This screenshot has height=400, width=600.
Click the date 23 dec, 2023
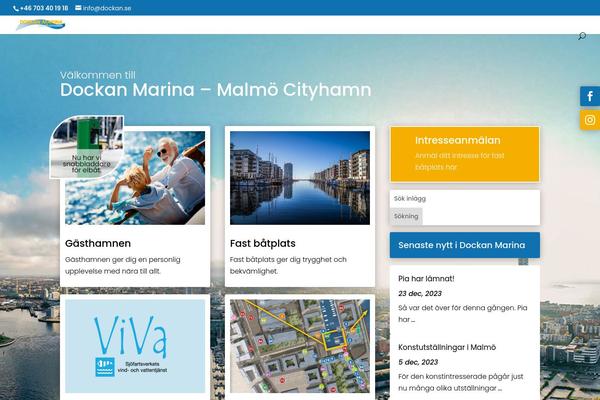click(x=420, y=294)
